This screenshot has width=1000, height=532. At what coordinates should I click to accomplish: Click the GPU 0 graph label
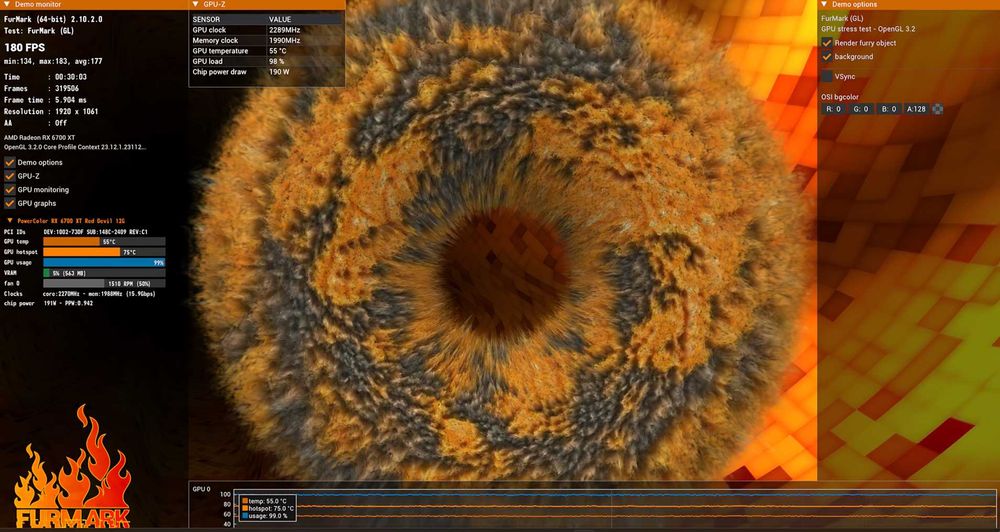click(202, 489)
